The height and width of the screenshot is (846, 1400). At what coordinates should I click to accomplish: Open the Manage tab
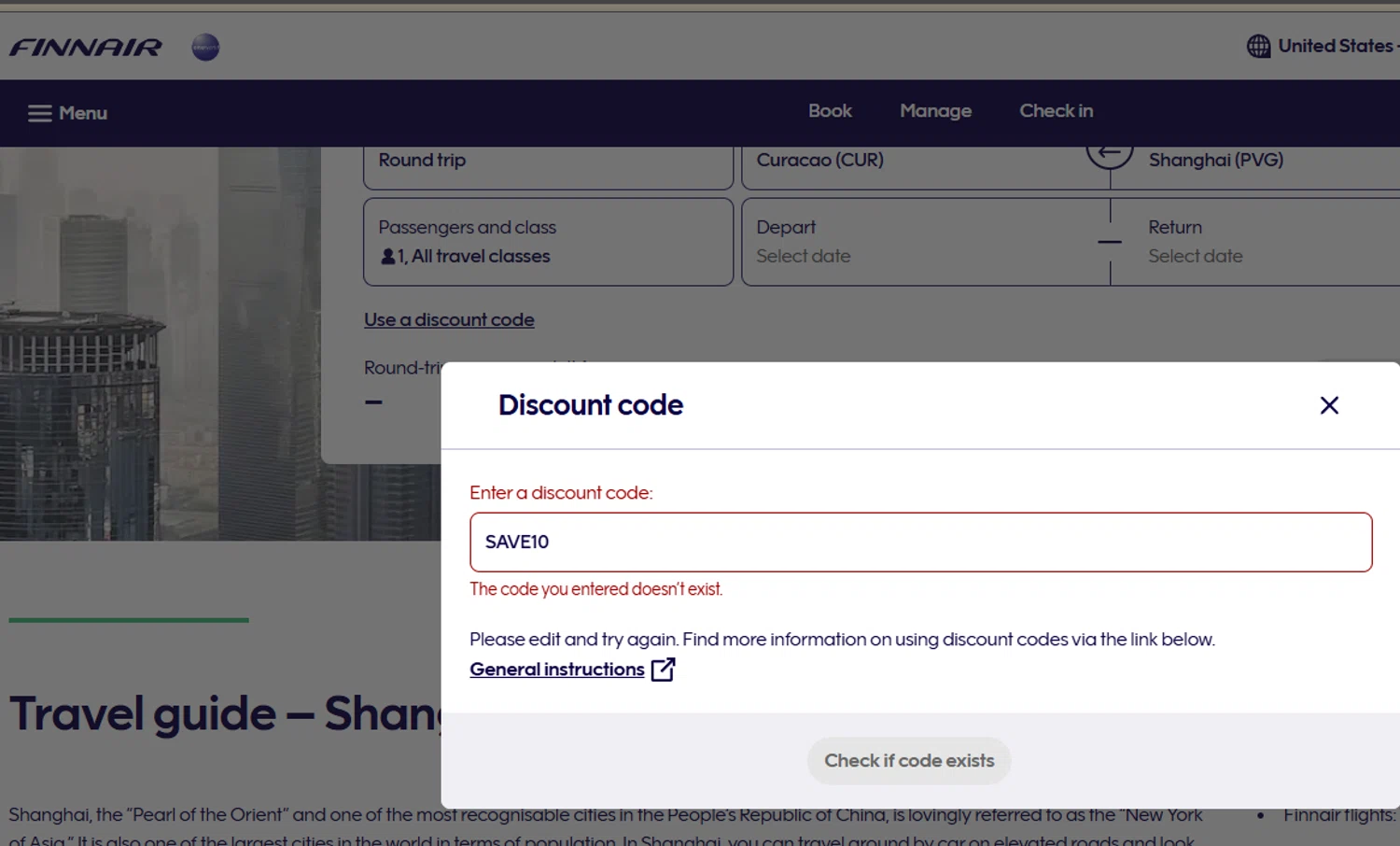pyautogui.click(x=935, y=111)
